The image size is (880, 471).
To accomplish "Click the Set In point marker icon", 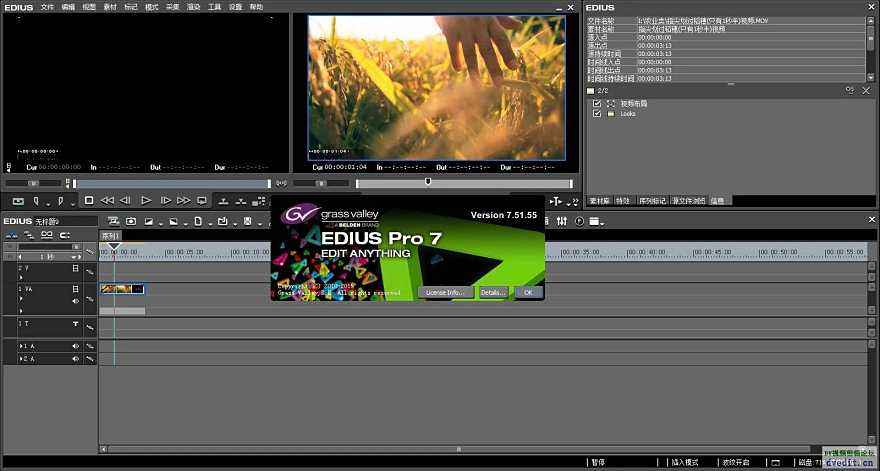I will 36,200.
